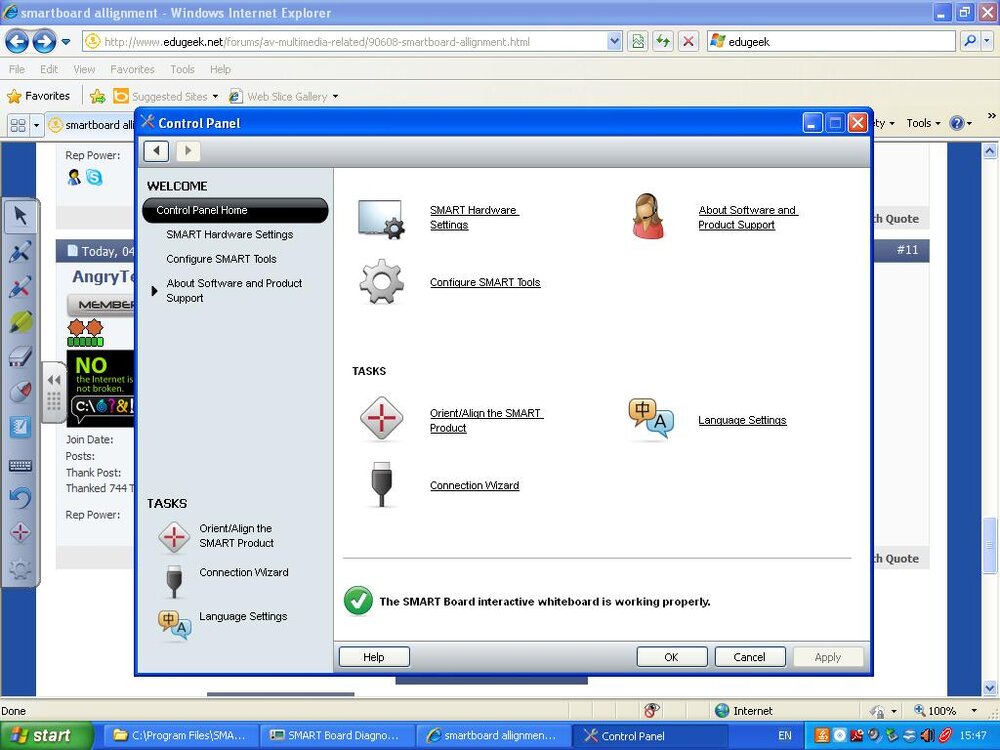Click the sidebar Connection Wizard plug icon

coord(174,581)
